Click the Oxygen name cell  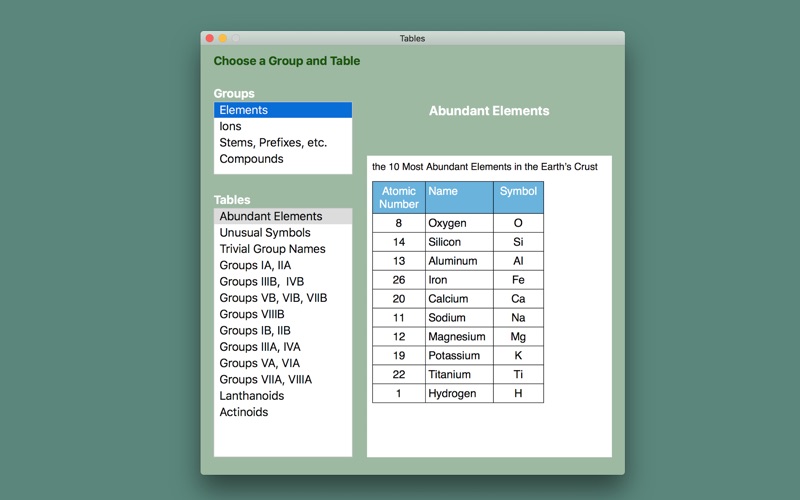point(459,223)
